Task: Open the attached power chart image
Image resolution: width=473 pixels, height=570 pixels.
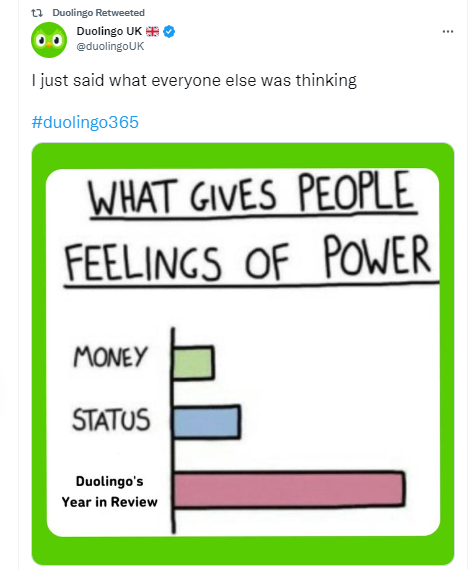Action: pyautogui.click(x=243, y=353)
